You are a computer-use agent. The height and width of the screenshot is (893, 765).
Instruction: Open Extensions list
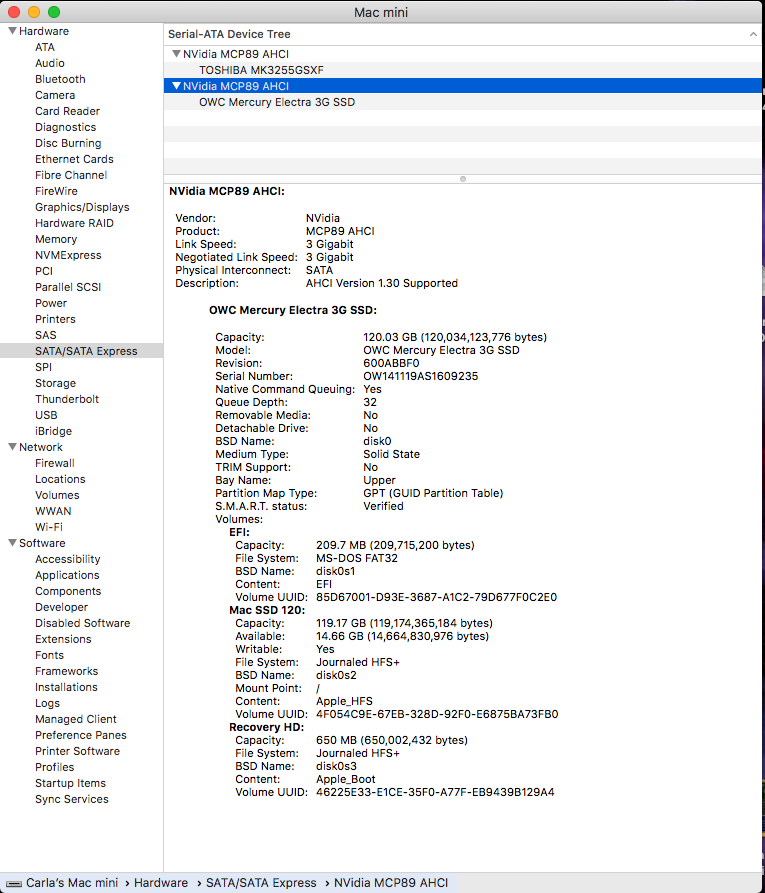tap(63, 639)
